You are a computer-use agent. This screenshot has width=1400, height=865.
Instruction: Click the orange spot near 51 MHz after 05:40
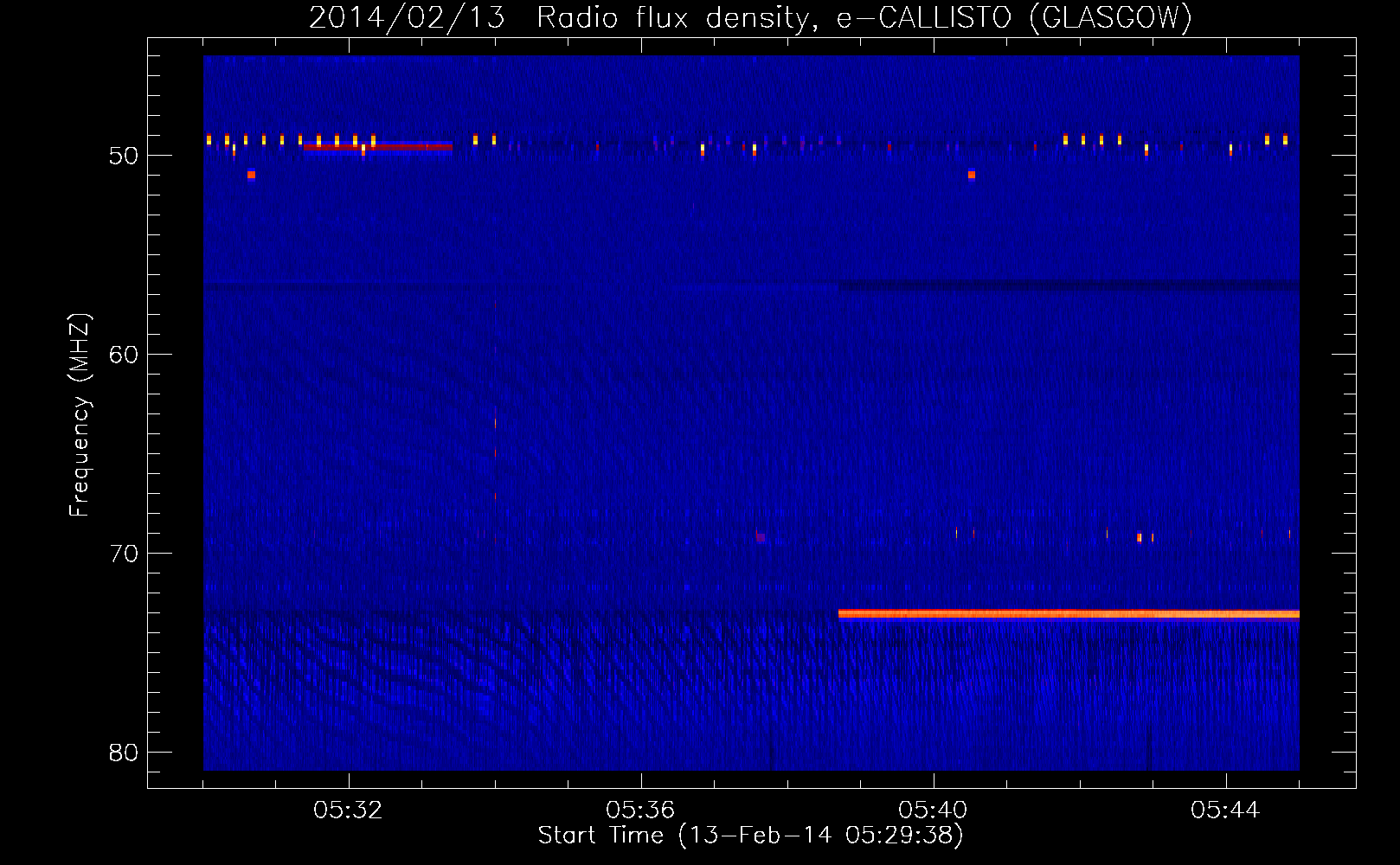tap(972, 175)
